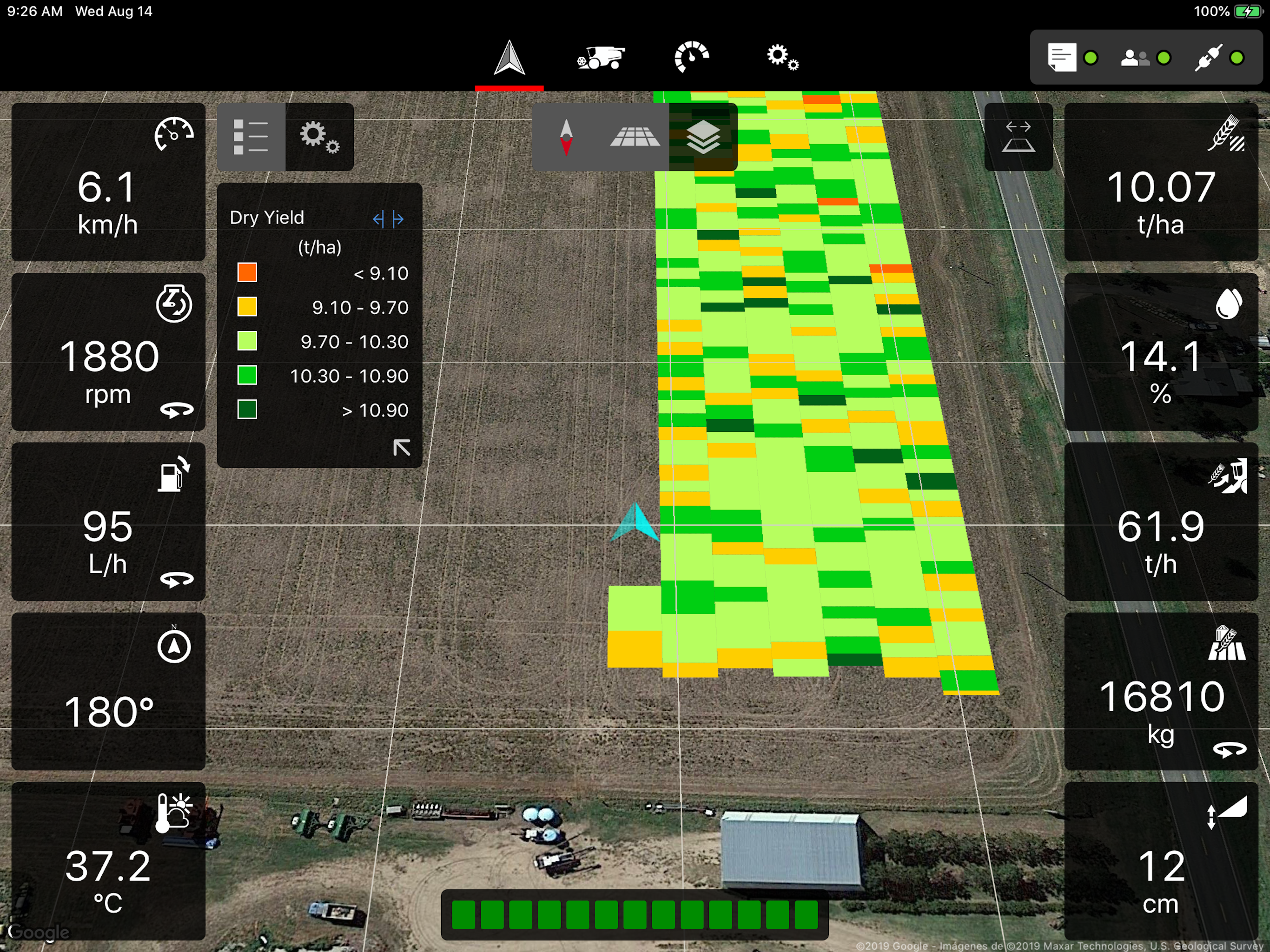Tap the 9:26 AM clock in status bar
Image resolution: width=1270 pixels, height=952 pixels.
34,12
